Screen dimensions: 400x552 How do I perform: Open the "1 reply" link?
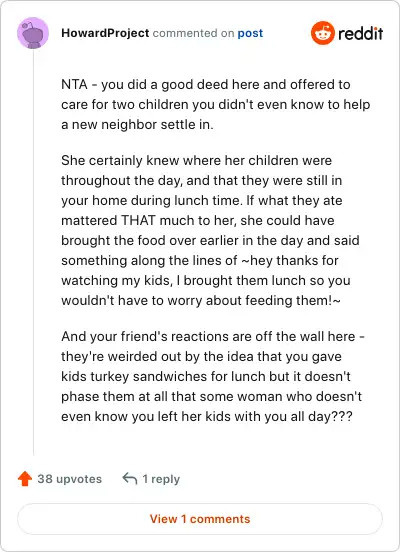[161, 479]
